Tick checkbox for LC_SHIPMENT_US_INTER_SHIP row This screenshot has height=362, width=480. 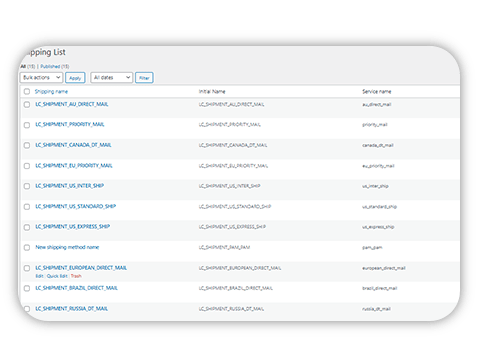click(27, 186)
